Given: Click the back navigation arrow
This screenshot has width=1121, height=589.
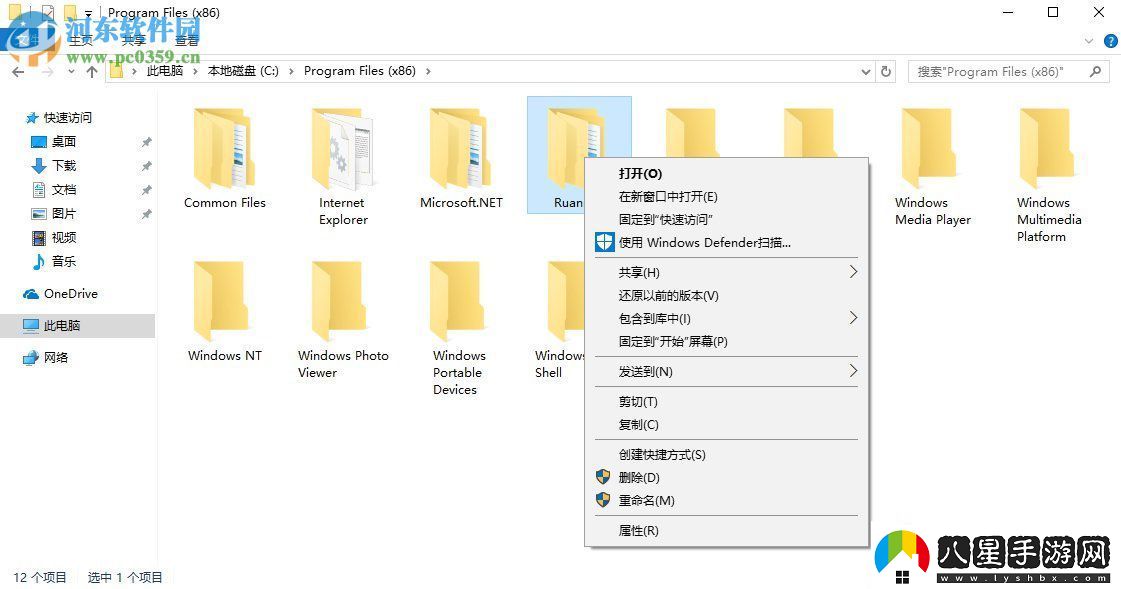Looking at the screenshot, I should click(17, 71).
